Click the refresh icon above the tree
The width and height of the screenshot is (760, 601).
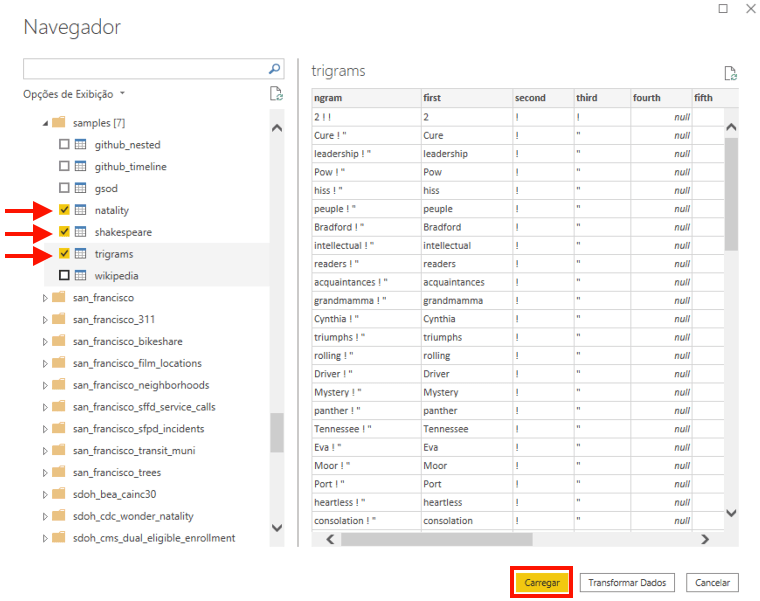275,94
